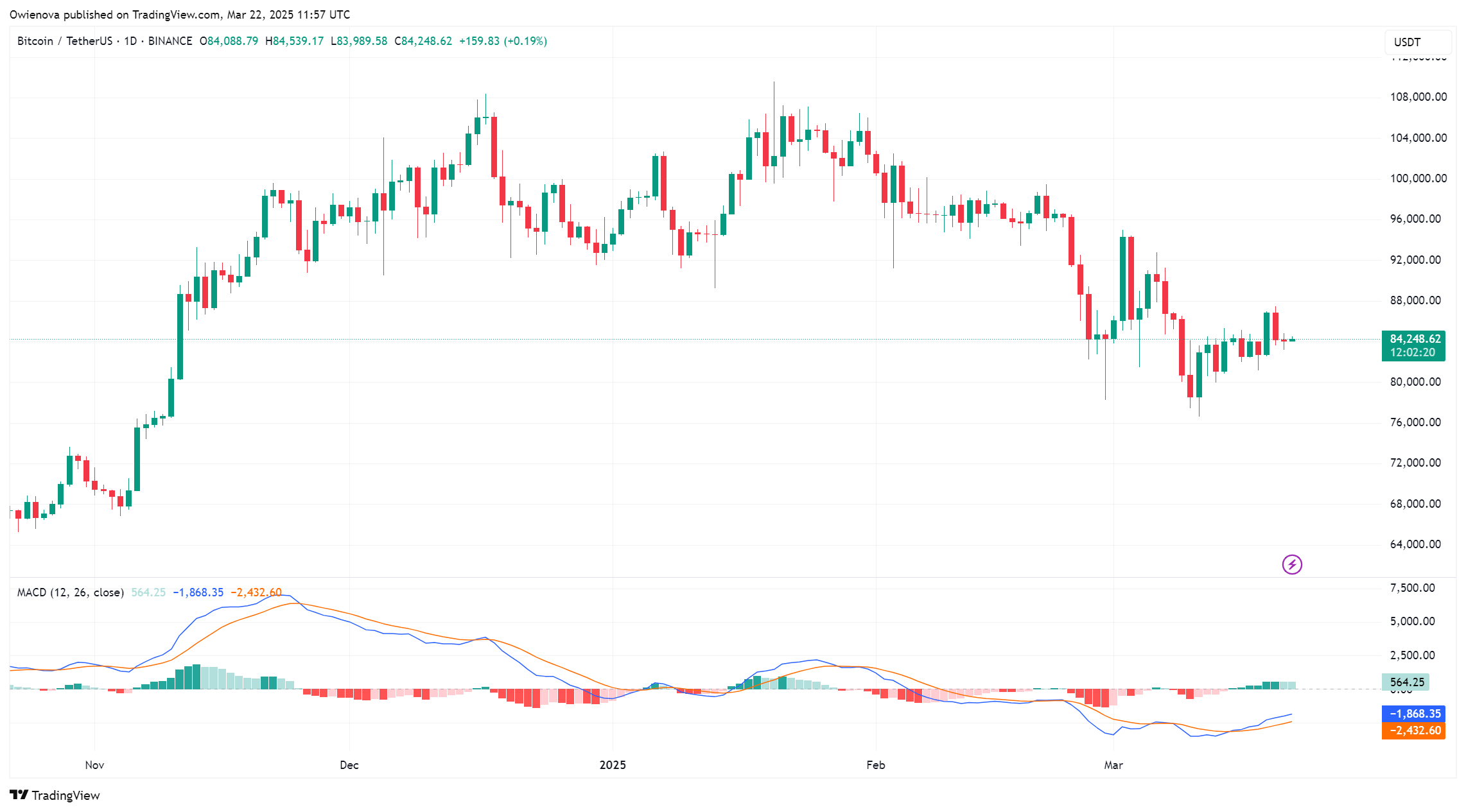Click the change value +159.83 (+0.19%)

tap(503, 41)
